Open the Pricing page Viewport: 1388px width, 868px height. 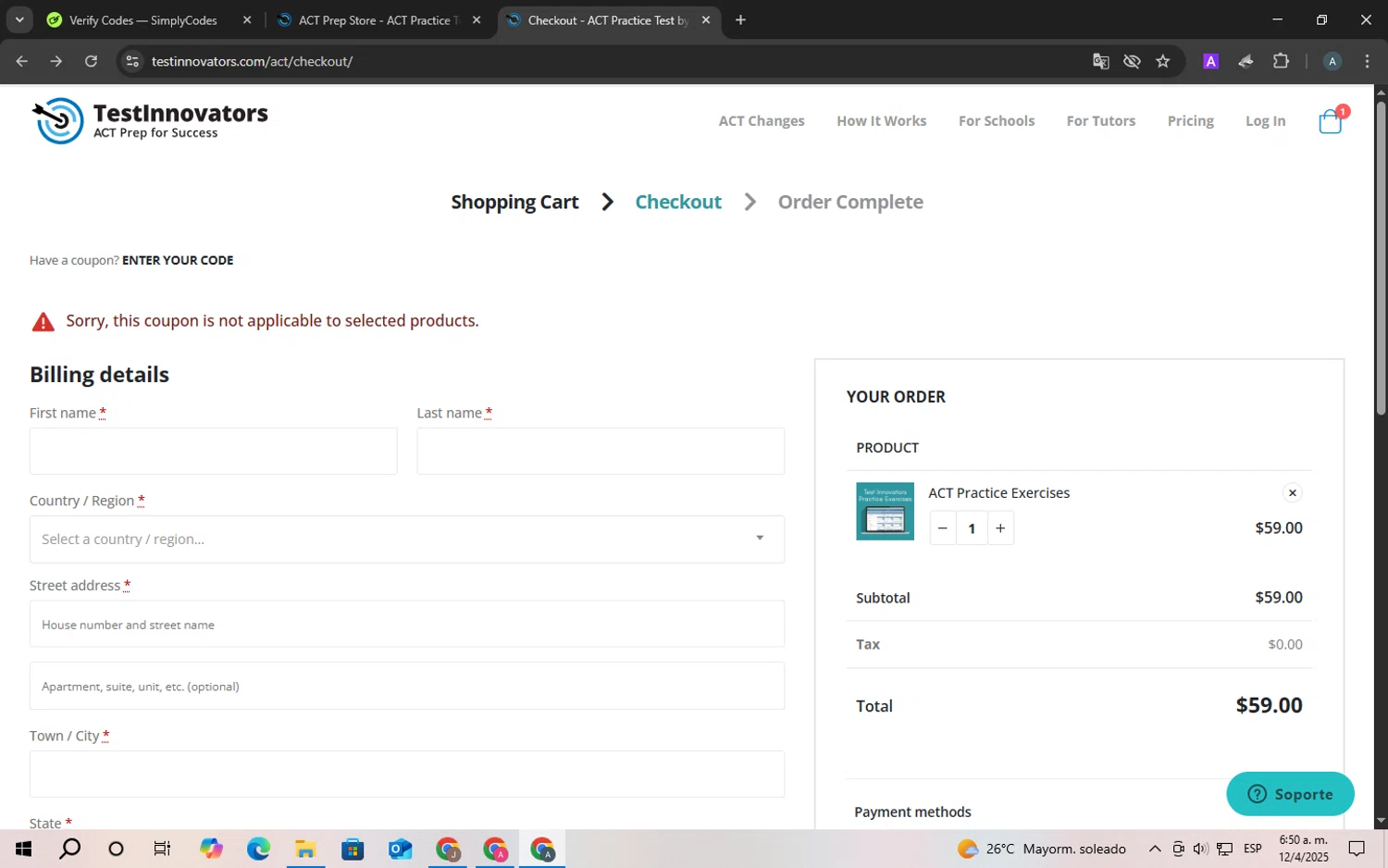pos(1190,121)
